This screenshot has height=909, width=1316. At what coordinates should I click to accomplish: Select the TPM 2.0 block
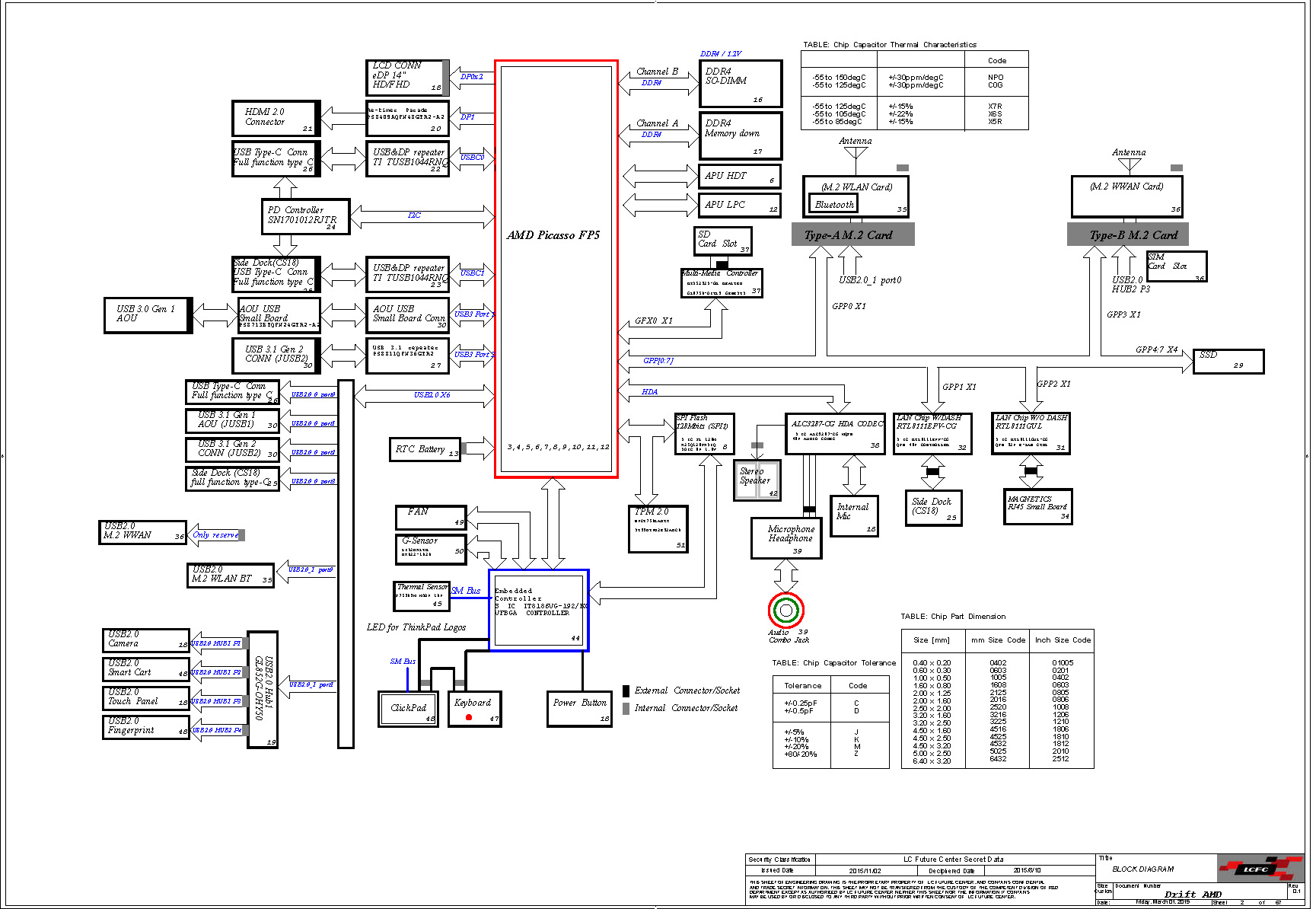(x=658, y=528)
